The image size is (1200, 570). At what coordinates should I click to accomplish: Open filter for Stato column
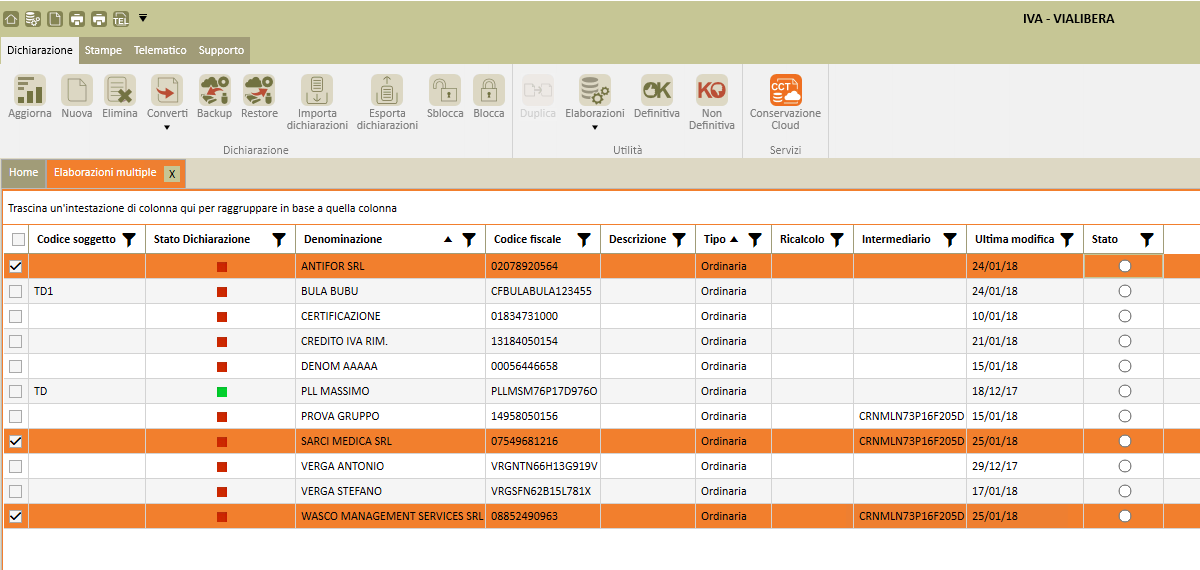tap(1147, 239)
